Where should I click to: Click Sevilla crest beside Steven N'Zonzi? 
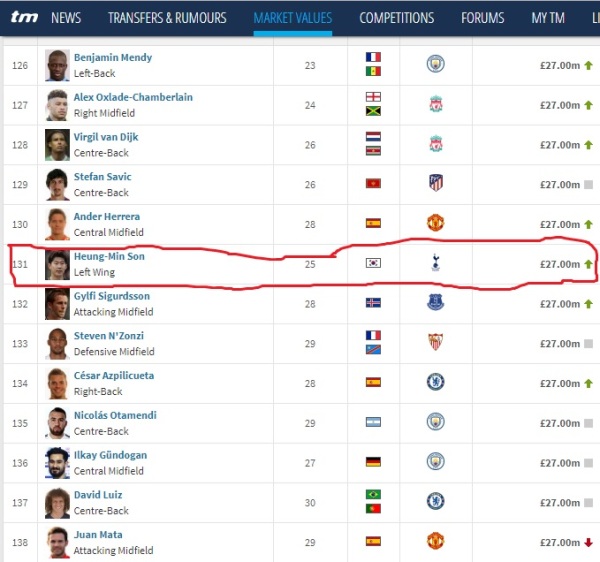pos(435,342)
